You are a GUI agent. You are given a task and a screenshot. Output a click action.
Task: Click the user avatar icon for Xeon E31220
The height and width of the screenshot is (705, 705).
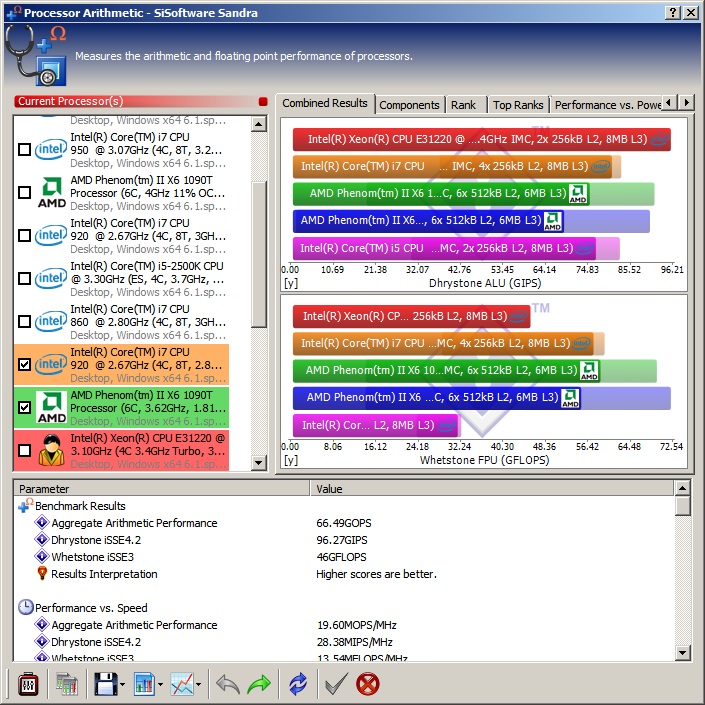pyautogui.click(x=51, y=450)
